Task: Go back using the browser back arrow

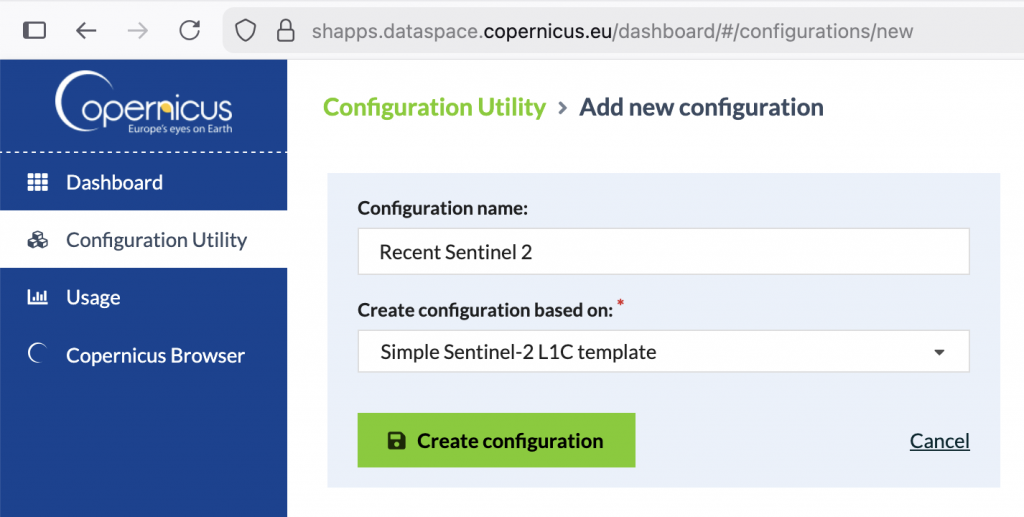Action: coord(87,31)
